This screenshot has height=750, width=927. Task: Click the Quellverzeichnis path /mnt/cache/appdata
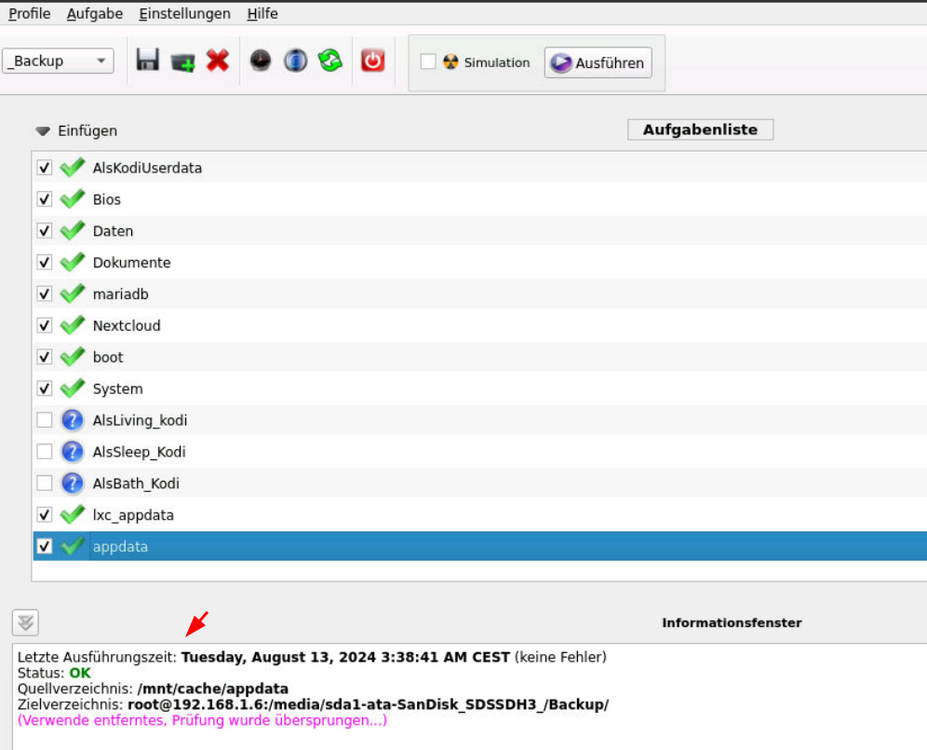tap(213, 689)
